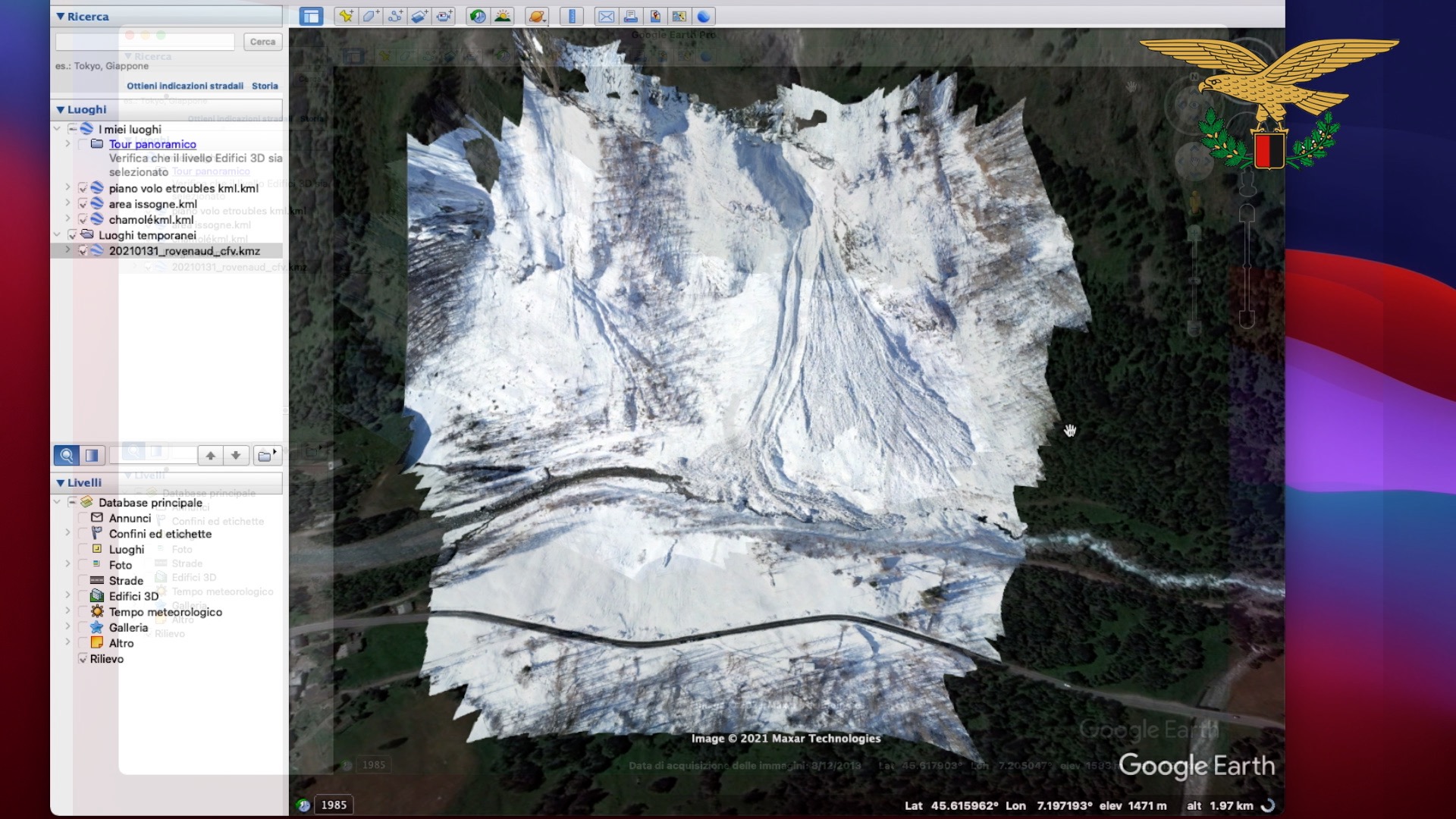The width and height of the screenshot is (1456, 819).
Task: Select the Add Path tool
Action: tap(394, 16)
